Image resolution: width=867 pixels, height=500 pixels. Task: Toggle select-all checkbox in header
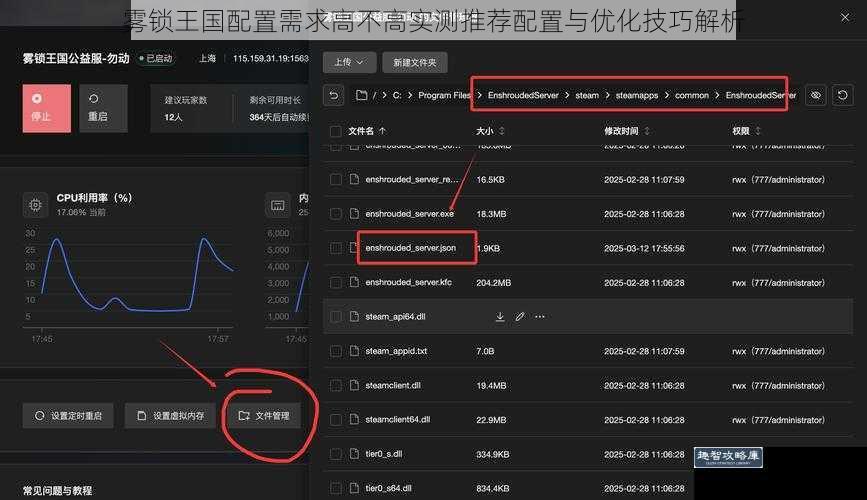tap(335, 131)
